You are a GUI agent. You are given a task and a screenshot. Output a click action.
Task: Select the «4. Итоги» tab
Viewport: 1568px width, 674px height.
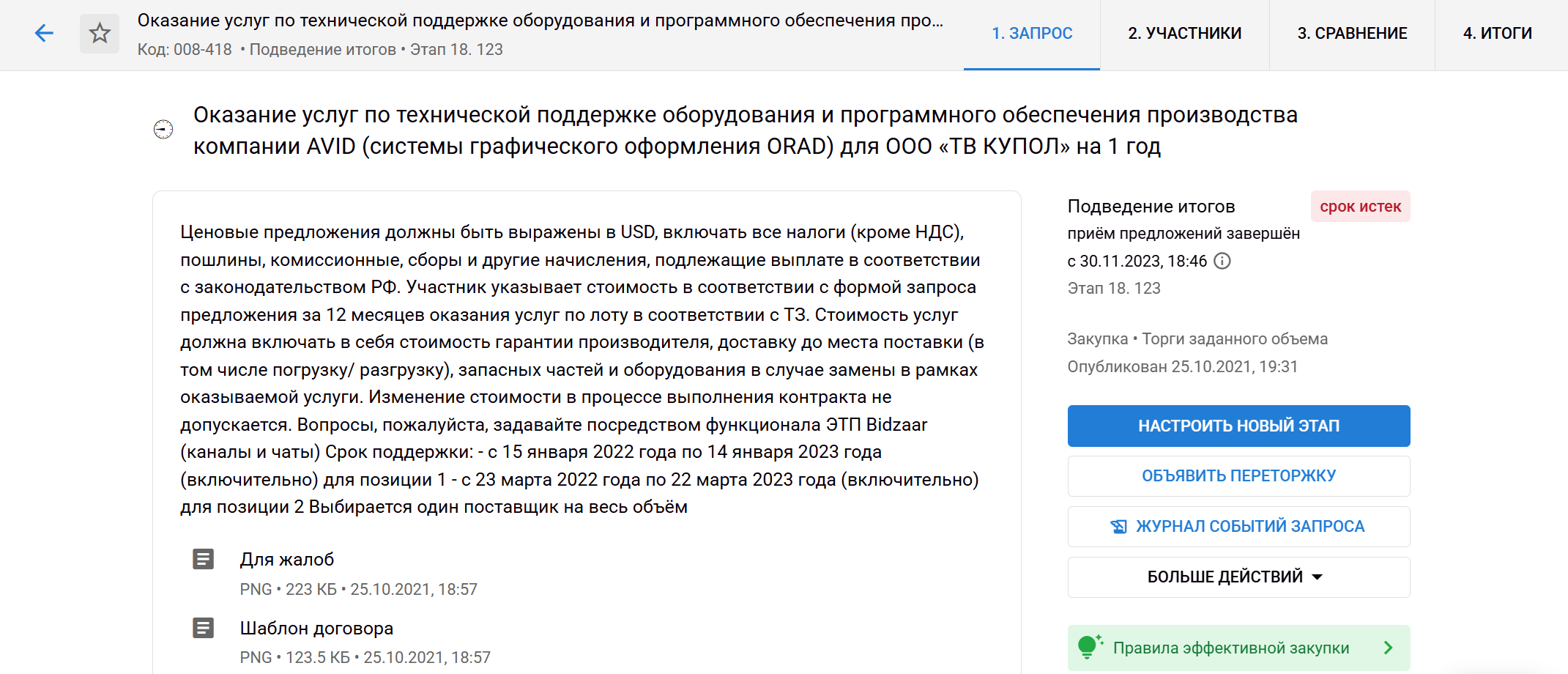(x=1497, y=34)
